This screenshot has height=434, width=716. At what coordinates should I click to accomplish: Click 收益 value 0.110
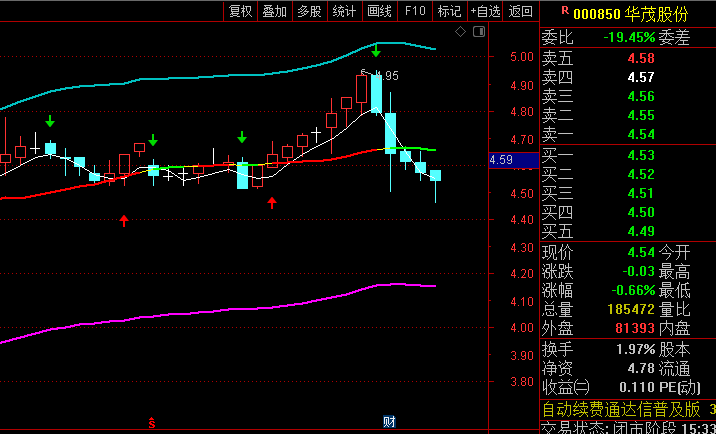point(637,388)
